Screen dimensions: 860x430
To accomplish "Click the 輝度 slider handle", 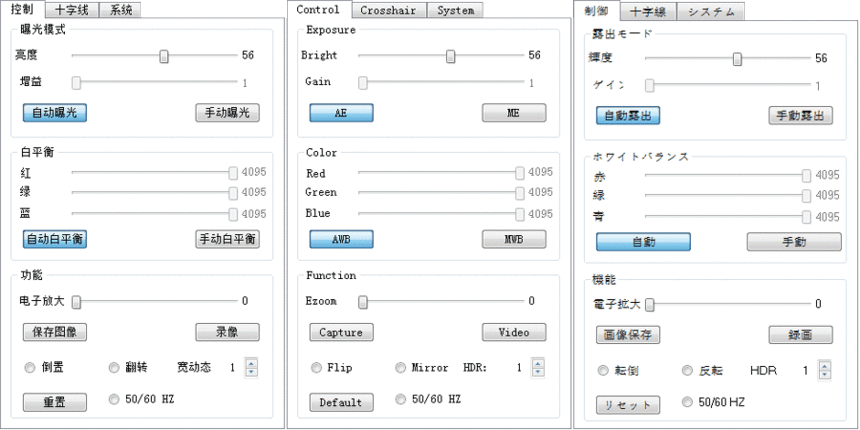I will pyautogui.click(x=737, y=59).
